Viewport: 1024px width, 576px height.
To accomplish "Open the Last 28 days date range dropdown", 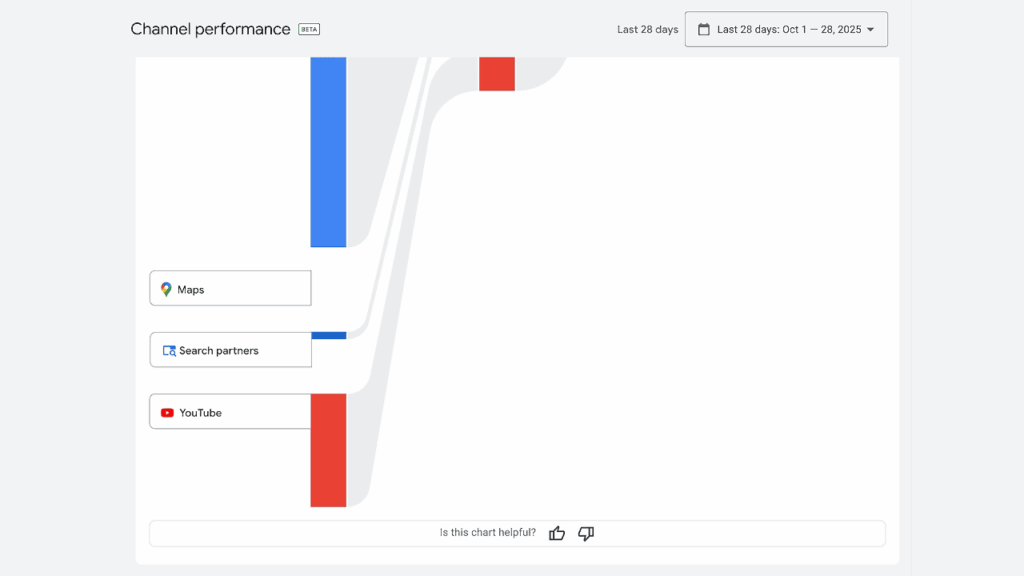I will click(786, 28).
